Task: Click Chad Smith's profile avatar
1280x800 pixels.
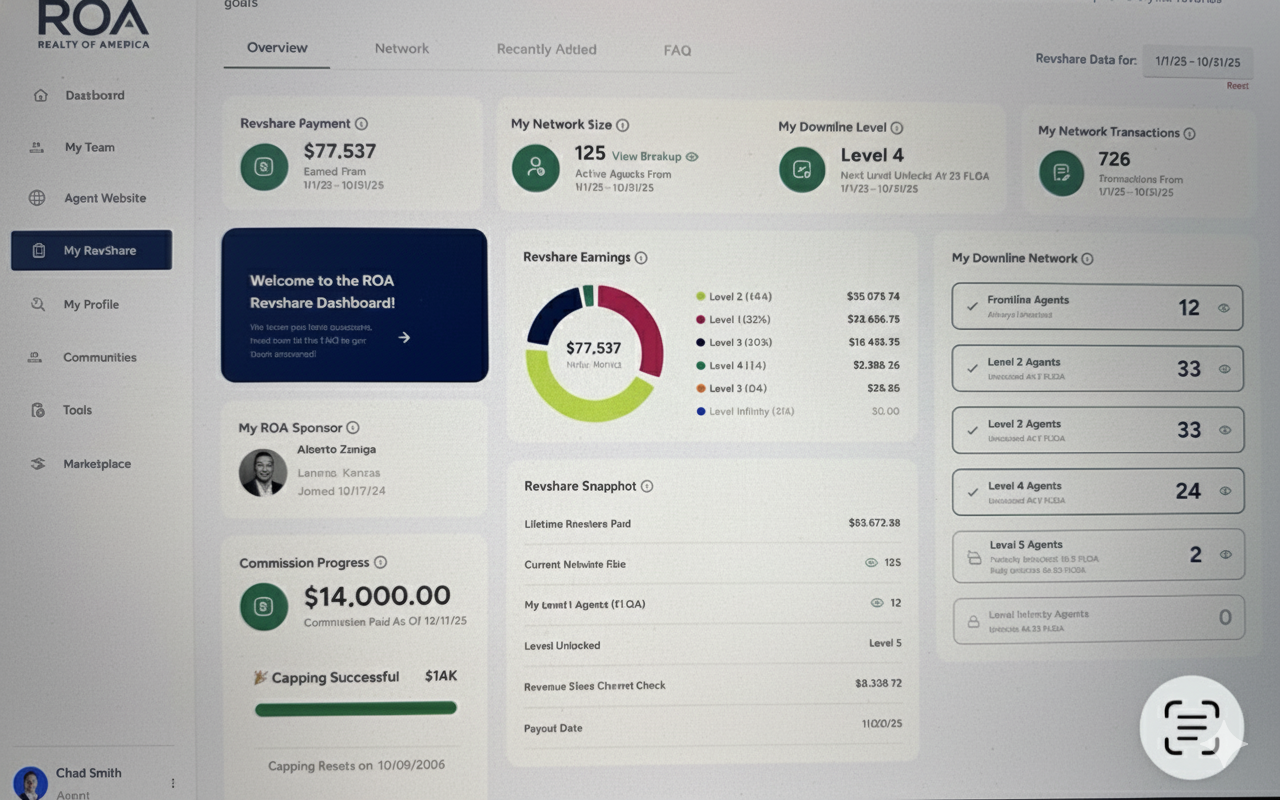Action: click(x=30, y=784)
